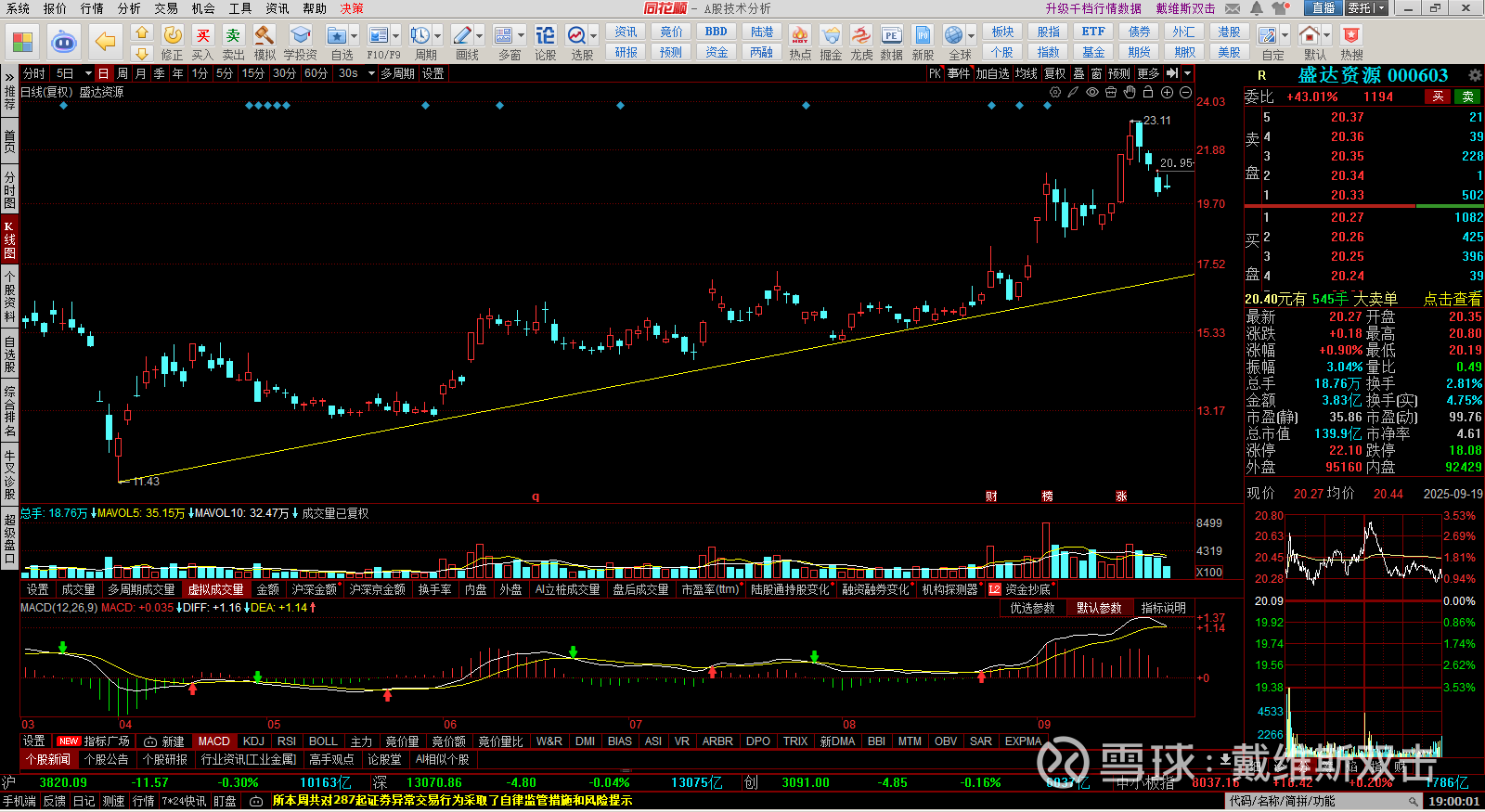Open the 行情 menu
Viewport: 1485px width, 812px height.
(92, 8)
